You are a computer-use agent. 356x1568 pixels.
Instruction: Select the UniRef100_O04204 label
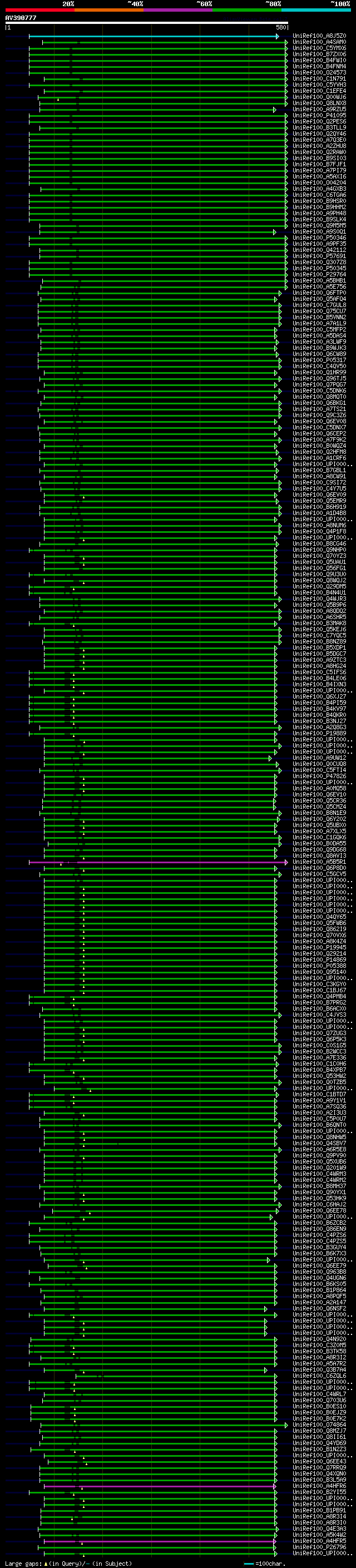[x=319, y=182]
